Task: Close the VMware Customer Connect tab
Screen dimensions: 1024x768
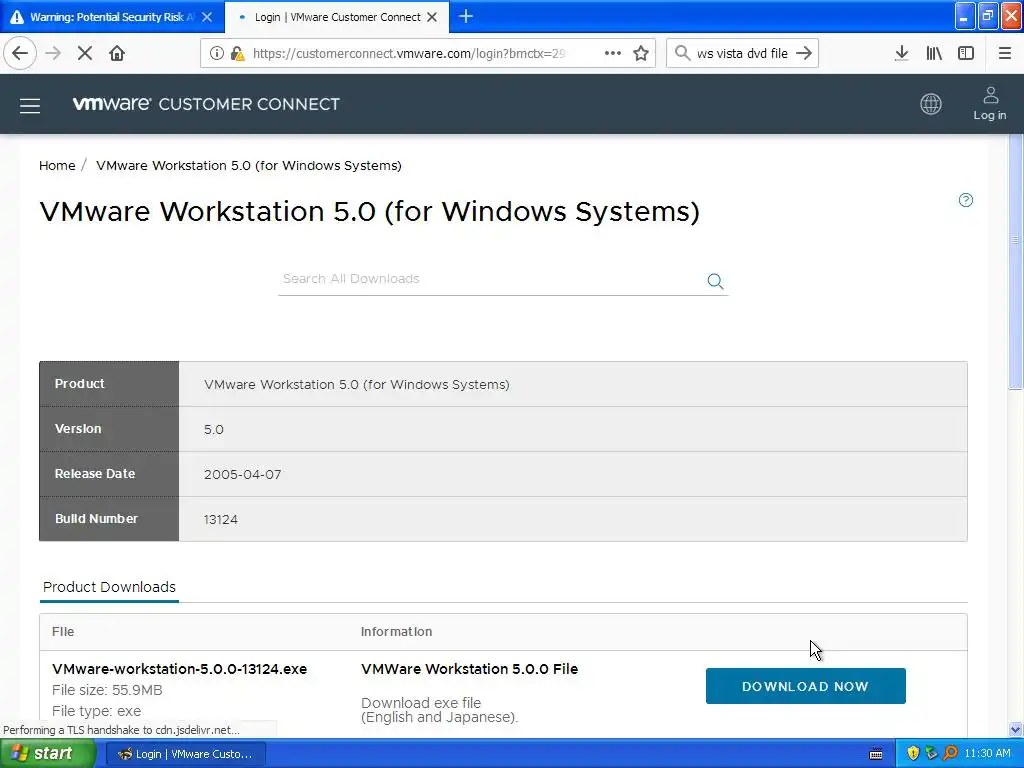Action: pos(432,17)
